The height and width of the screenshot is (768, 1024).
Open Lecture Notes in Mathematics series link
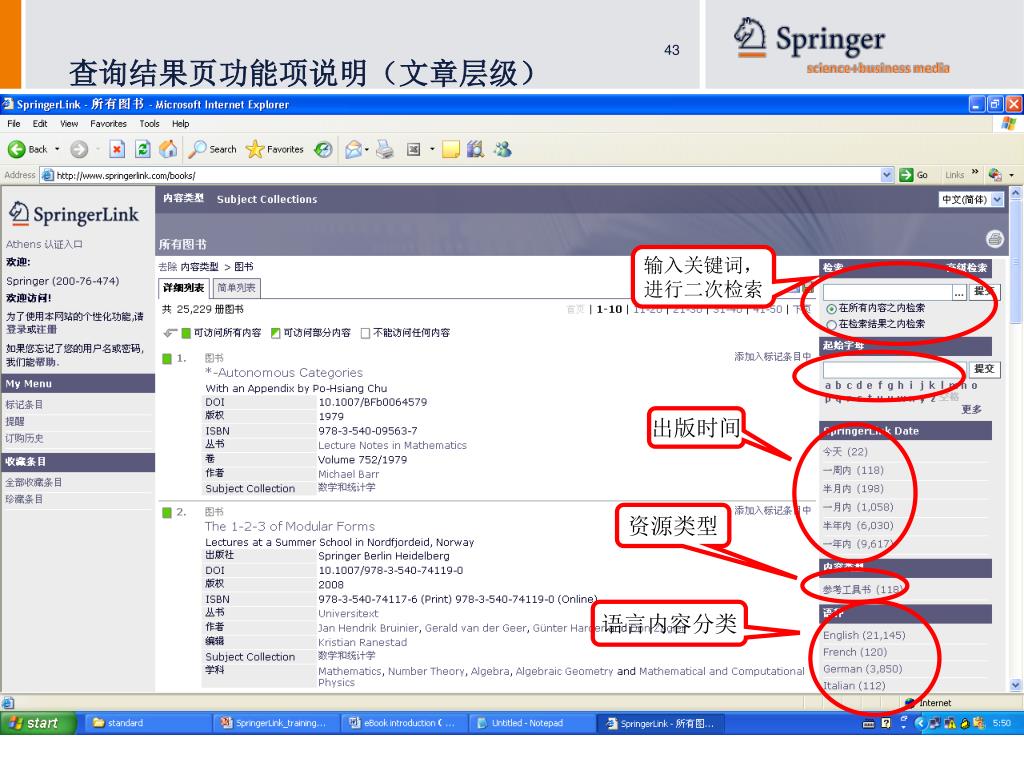[x=392, y=445]
